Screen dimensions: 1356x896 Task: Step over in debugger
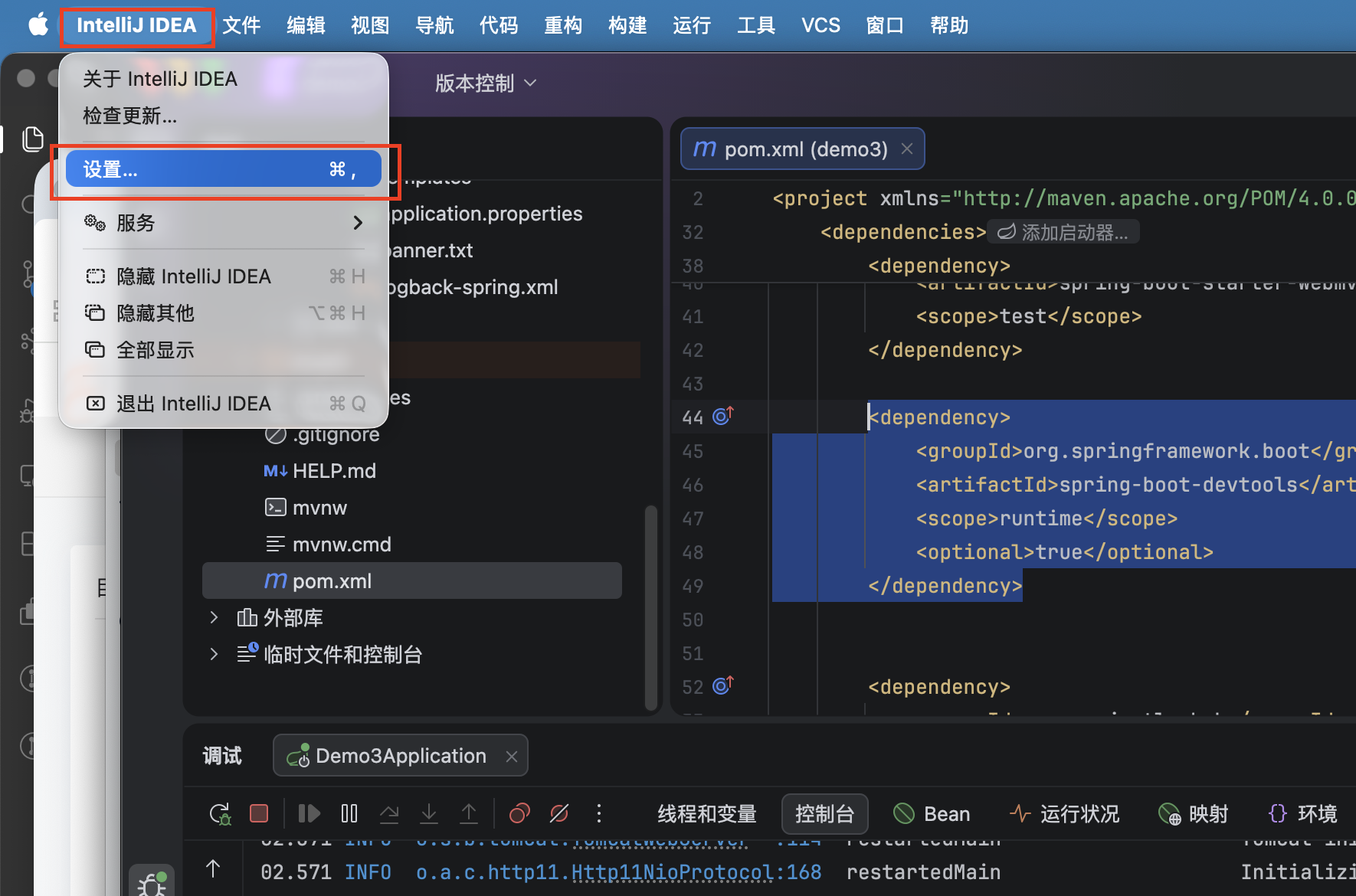point(389,813)
